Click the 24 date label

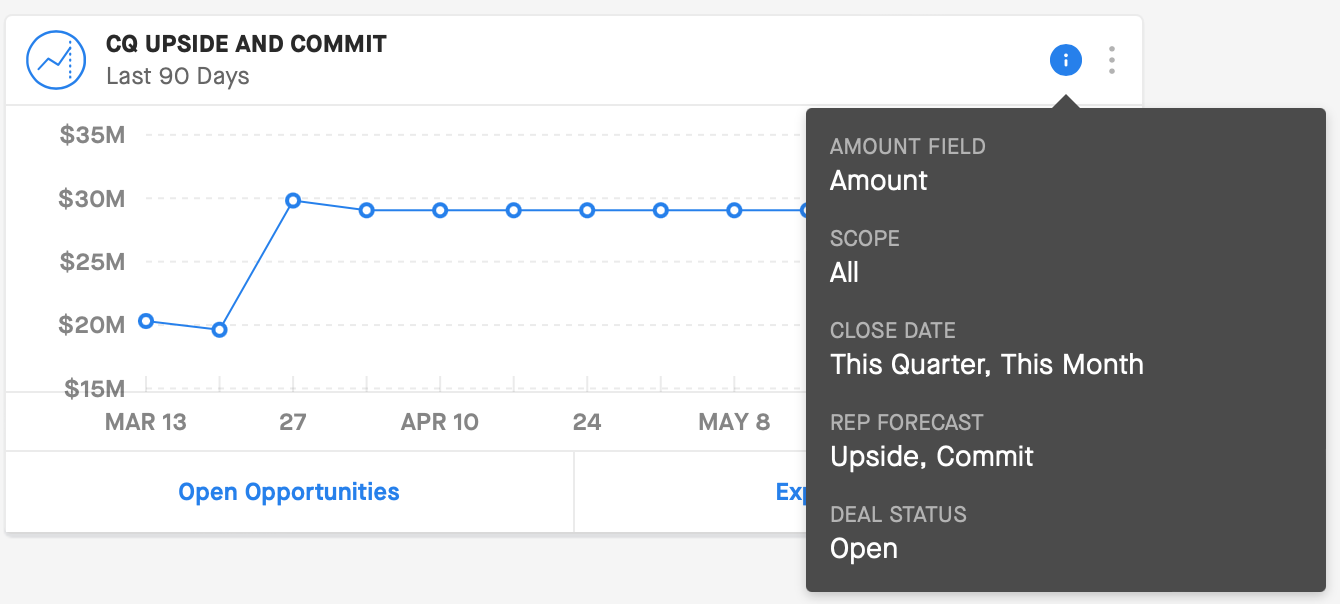587,422
